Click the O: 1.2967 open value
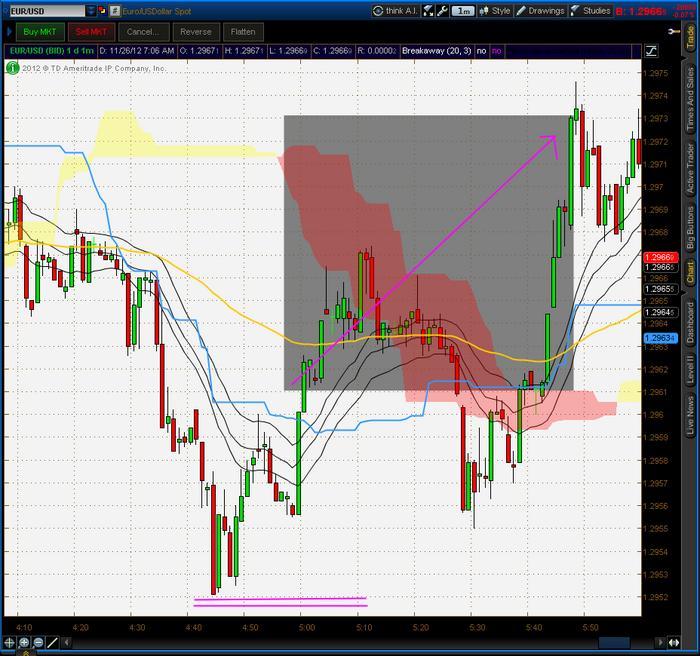The width and height of the screenshot is (700, 656). [197, 51]
